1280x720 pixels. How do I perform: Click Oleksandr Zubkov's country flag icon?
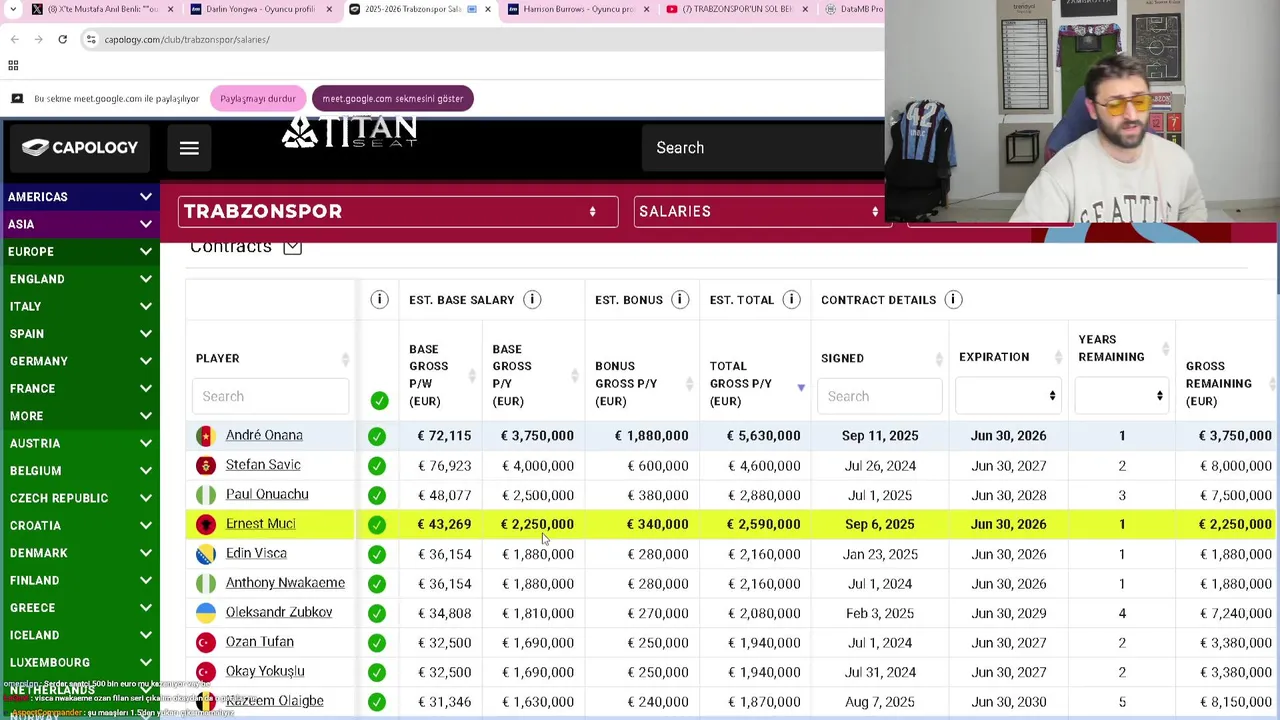(206, 613)
